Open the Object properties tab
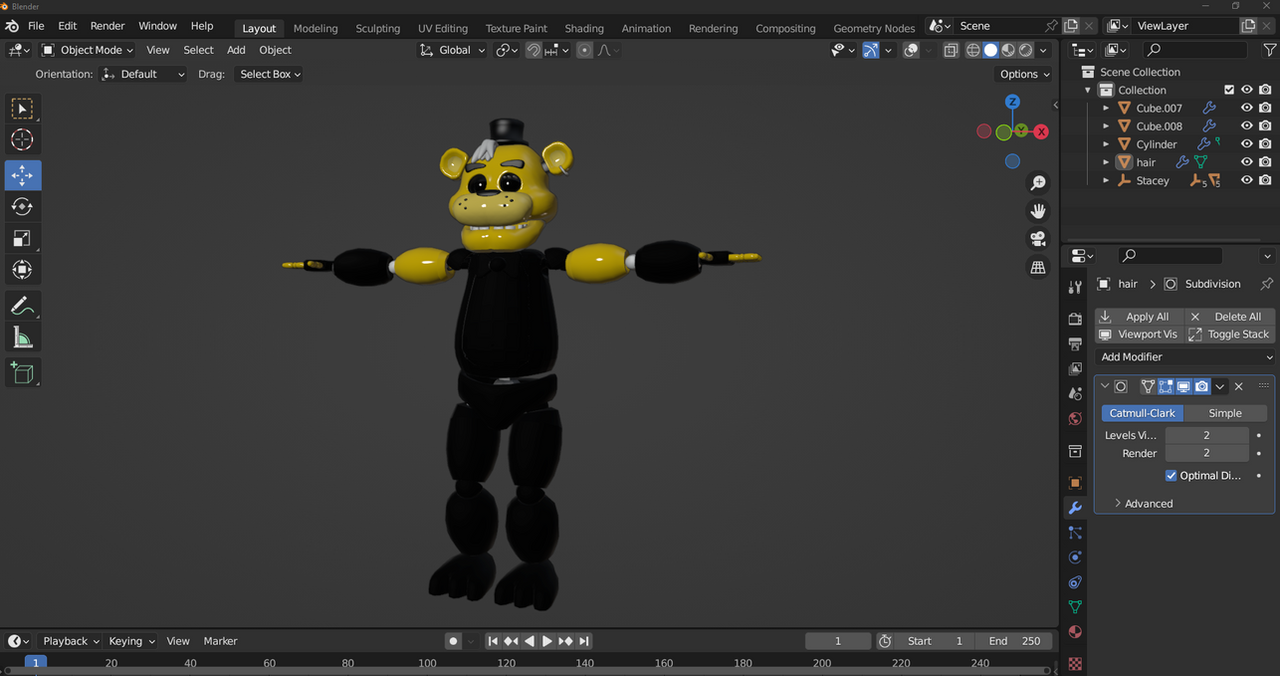 click(1075, 483)
